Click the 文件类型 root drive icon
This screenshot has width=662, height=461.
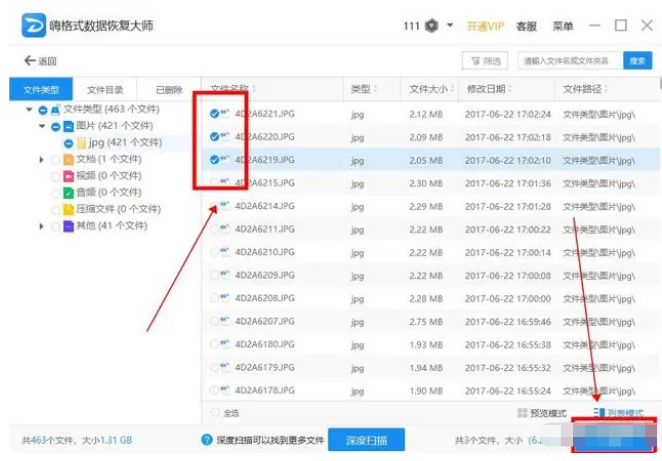(55, 110)
